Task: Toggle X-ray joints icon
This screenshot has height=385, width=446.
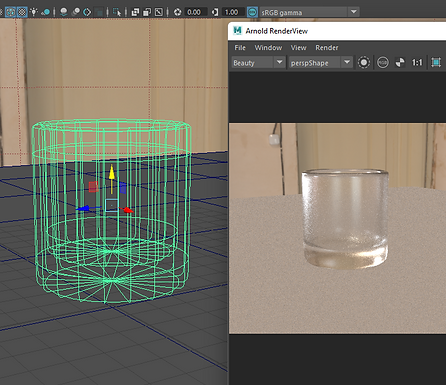Action: coord(159,12)
